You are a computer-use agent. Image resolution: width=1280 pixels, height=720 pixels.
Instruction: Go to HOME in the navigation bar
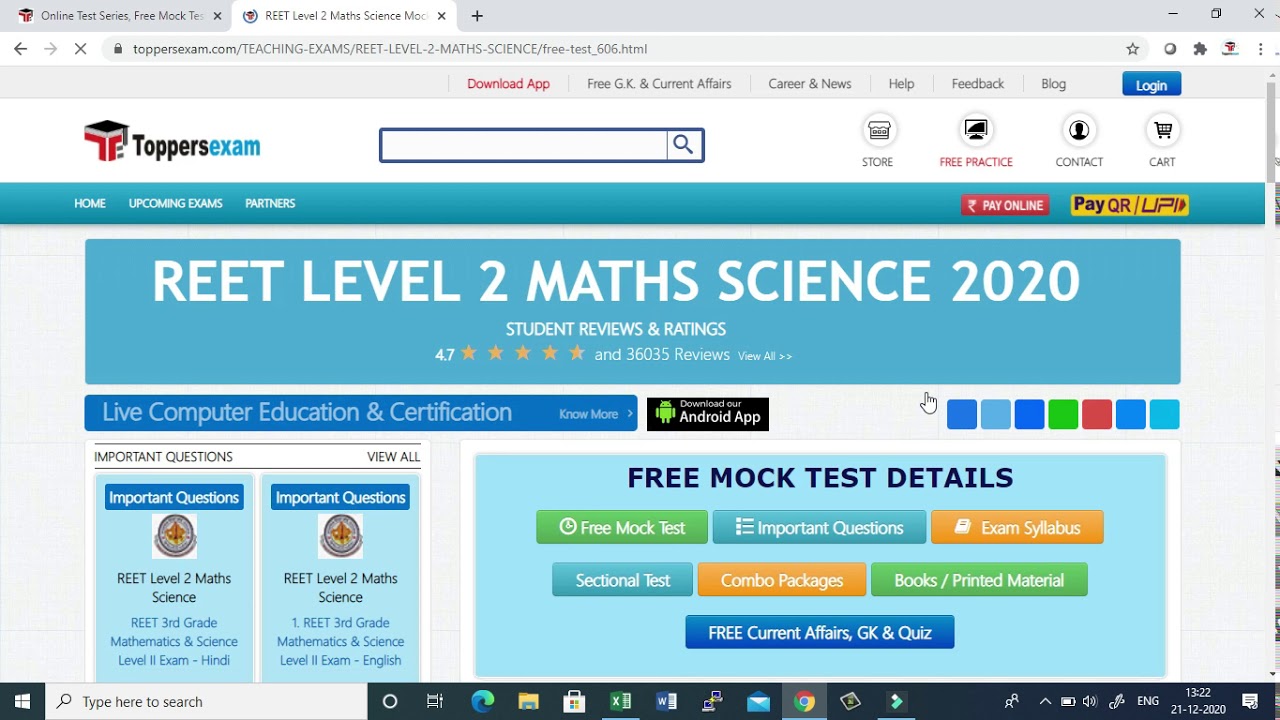click(x=90, y=203)
